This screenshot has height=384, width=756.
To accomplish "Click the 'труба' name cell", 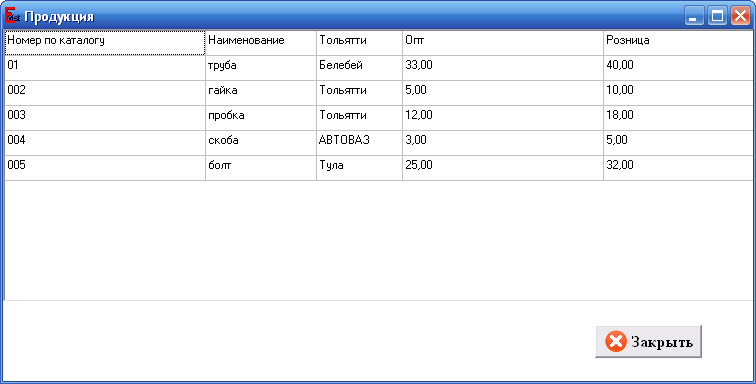I will coord(261,68).
